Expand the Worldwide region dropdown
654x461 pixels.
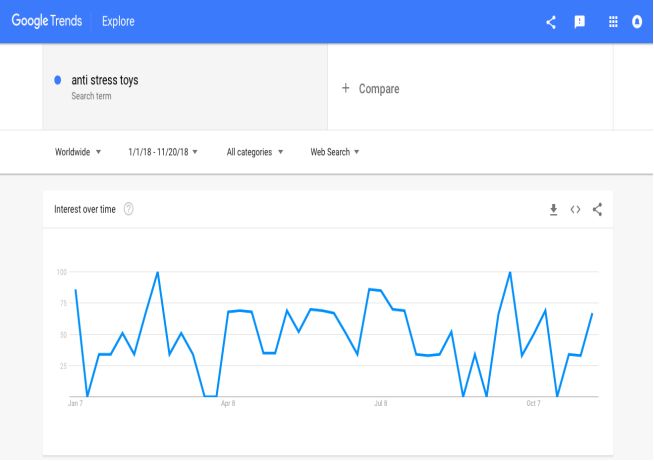(x=78, y=152)
